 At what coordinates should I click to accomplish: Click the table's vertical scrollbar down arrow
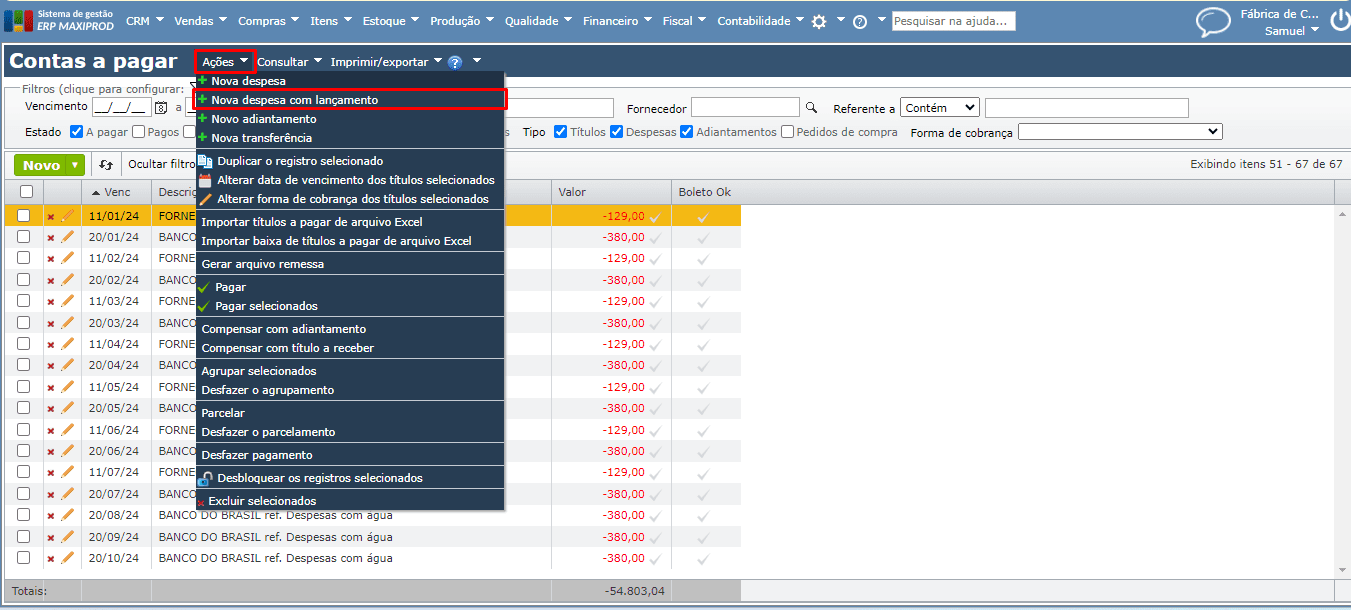point(1341,570)
